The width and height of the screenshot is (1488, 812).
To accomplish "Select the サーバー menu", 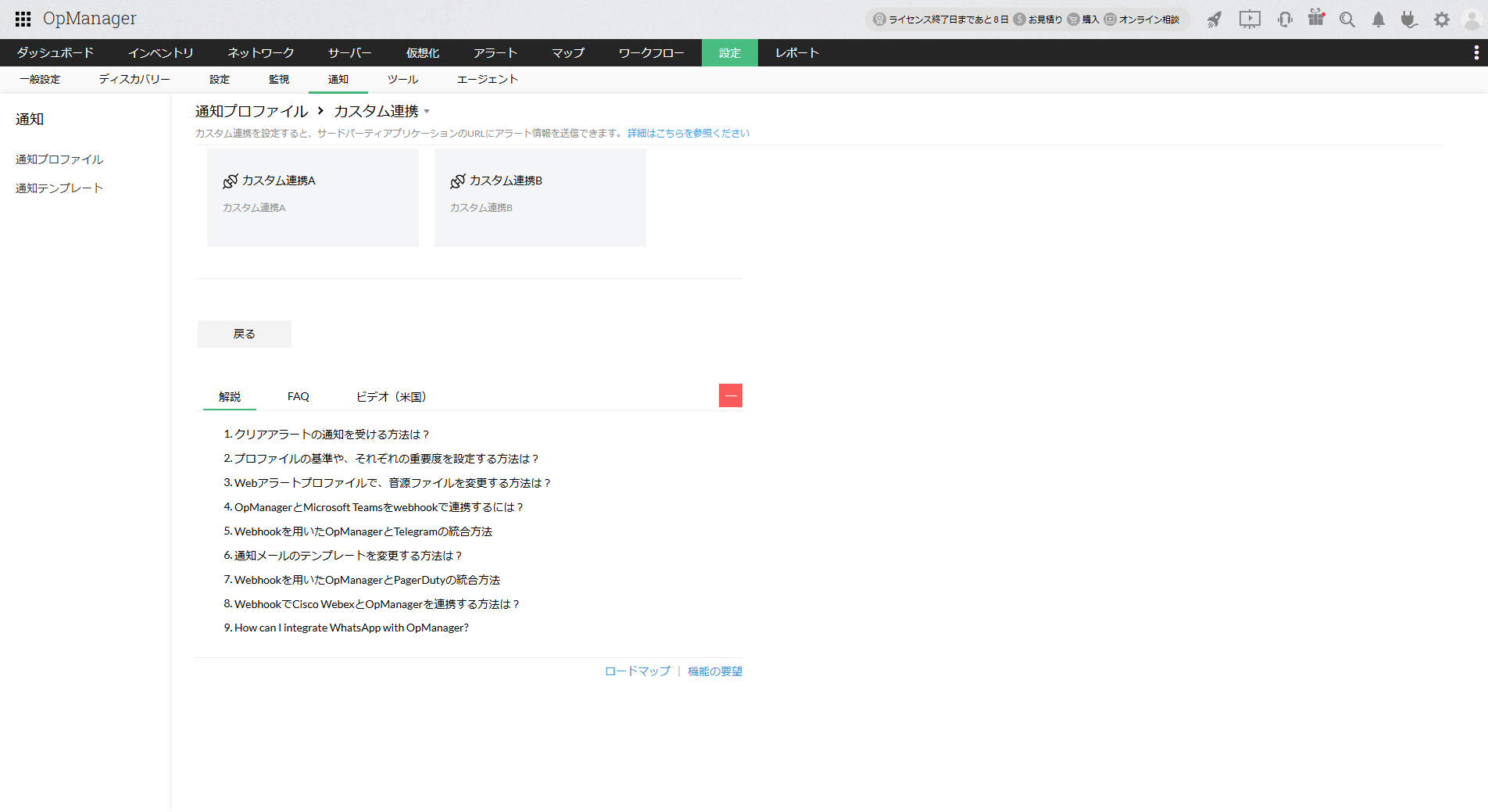I will pyautogui.click(x=350, y=52).
